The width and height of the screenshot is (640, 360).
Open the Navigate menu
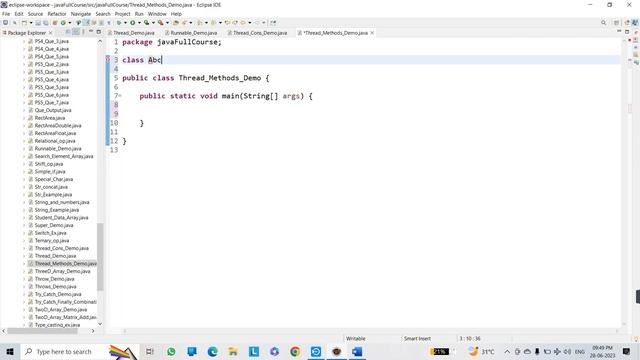pos(81,14)
